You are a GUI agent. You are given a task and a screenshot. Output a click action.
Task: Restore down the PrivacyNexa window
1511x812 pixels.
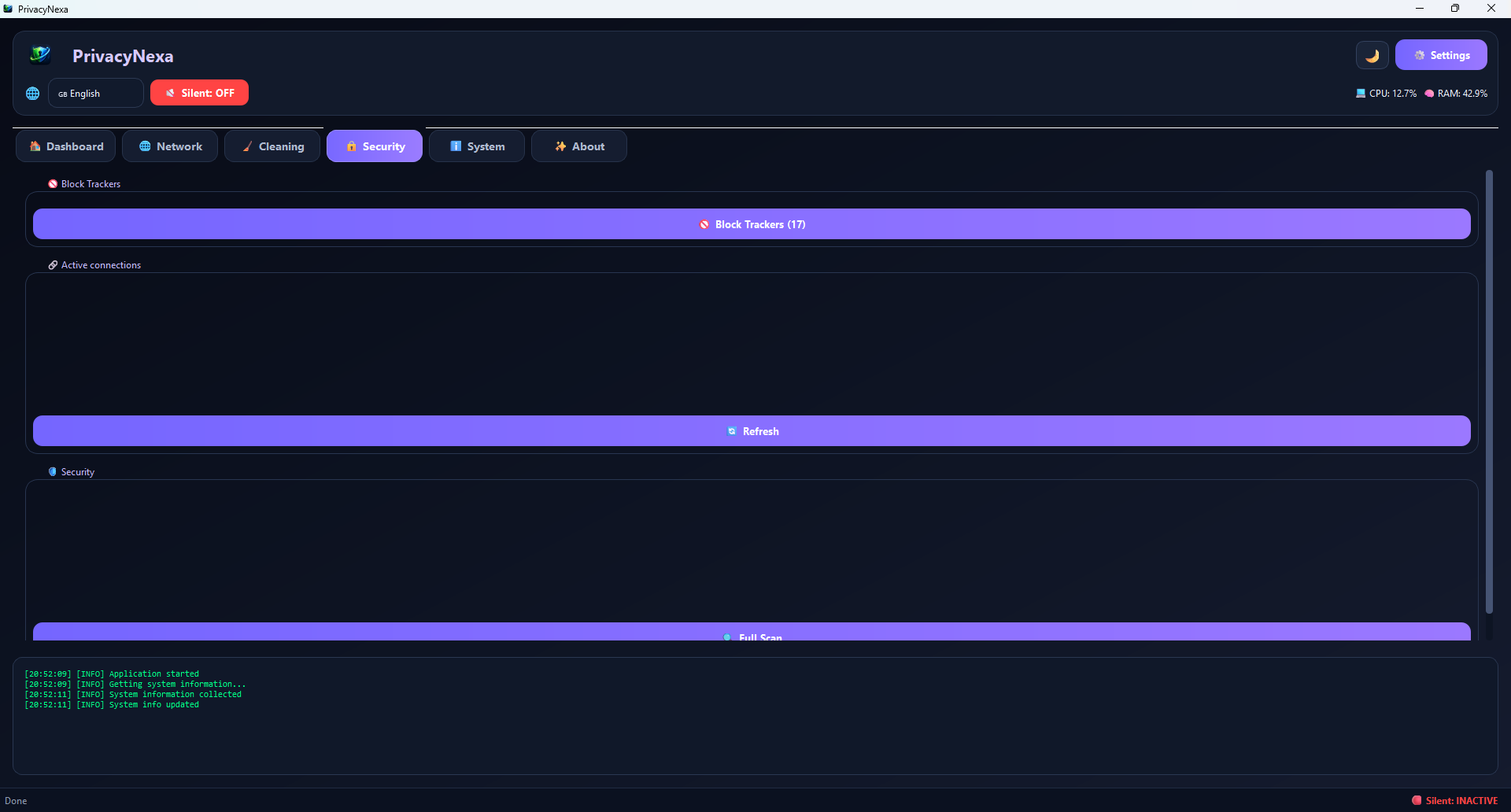(x=1455, y=9)
